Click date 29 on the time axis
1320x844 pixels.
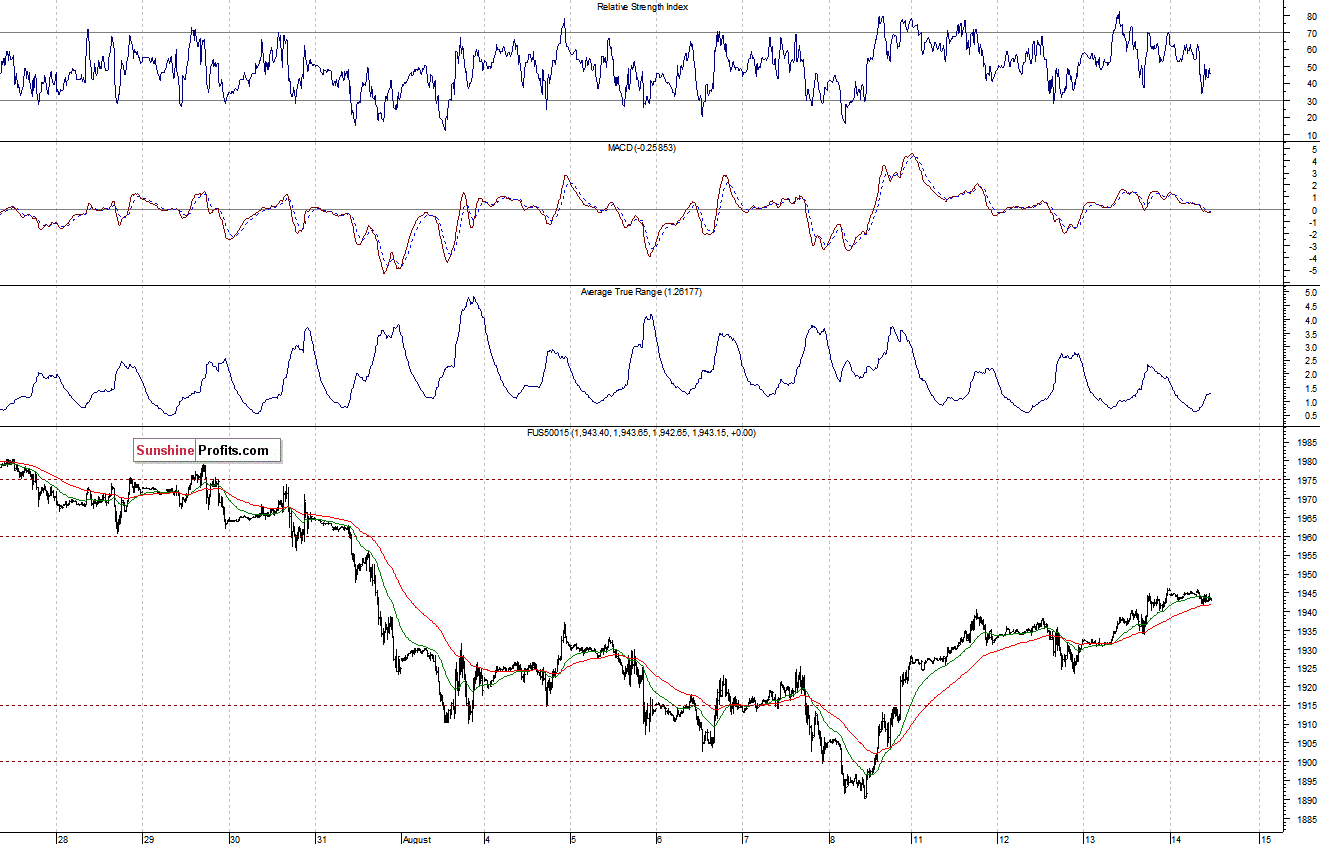click(x=149, y=839)
